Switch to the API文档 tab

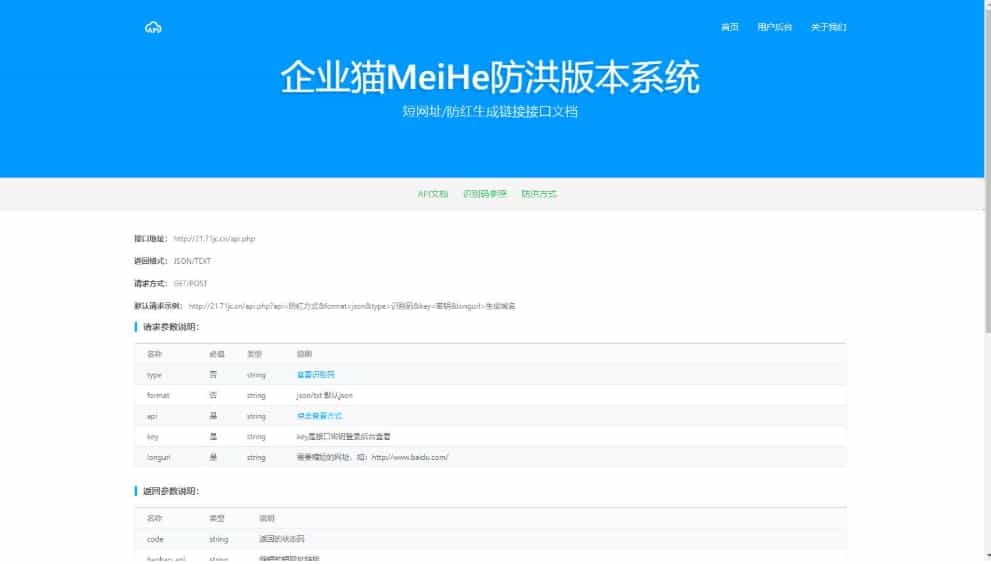432,194
